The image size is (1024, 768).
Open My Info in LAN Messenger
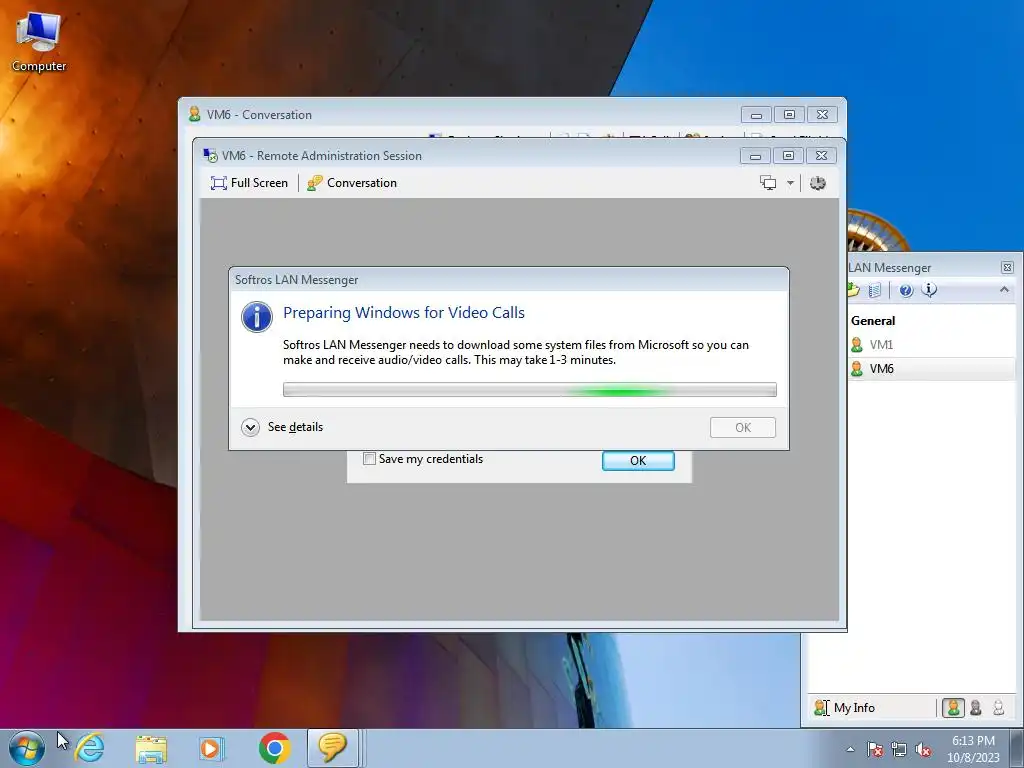pos(844,707)
